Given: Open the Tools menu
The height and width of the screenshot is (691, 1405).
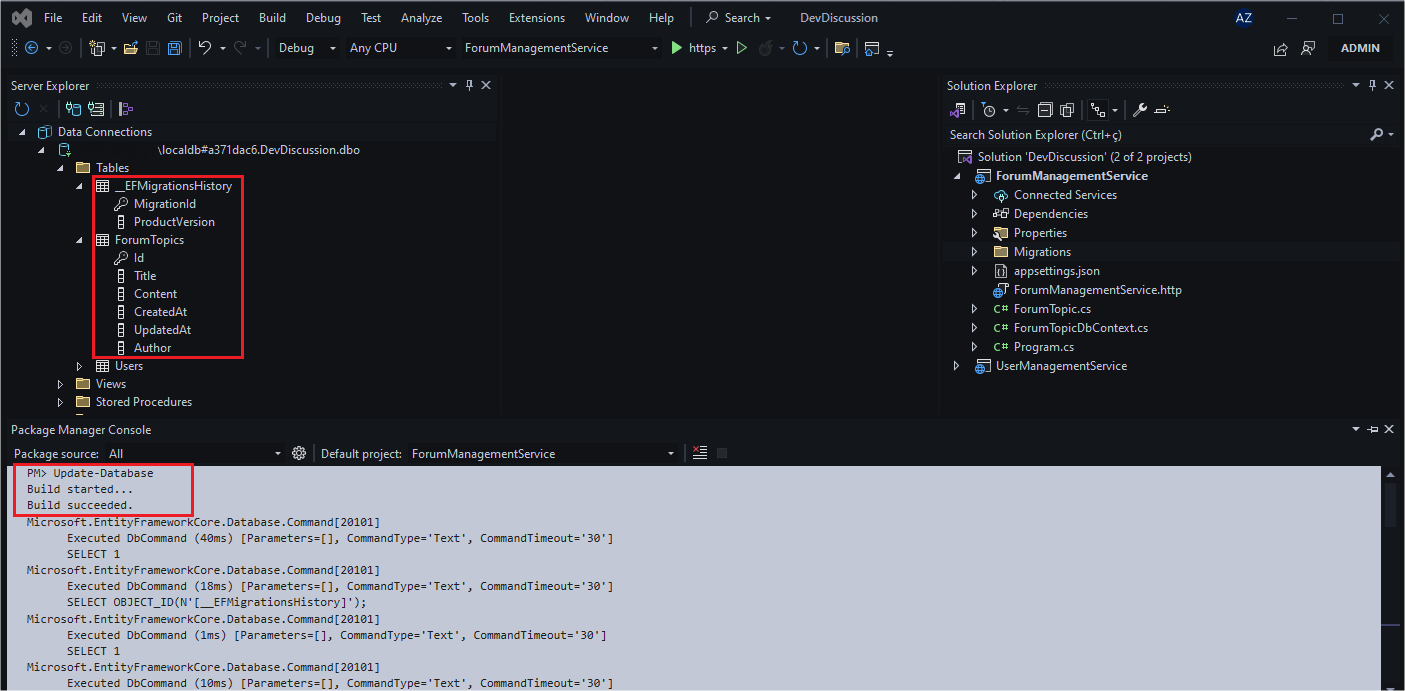Looking at the screenshot, I should pos(476,18).
